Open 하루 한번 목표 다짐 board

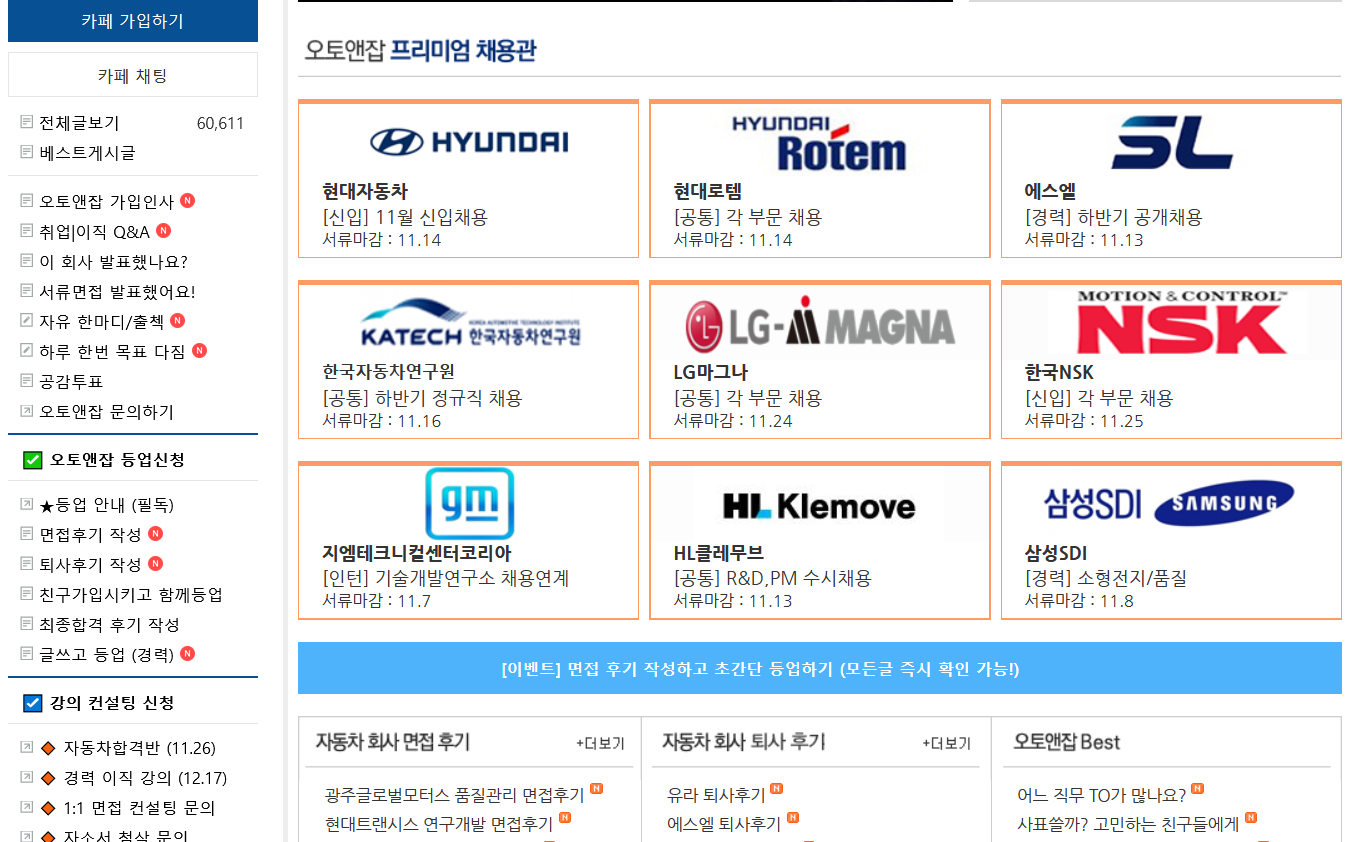pyautogui.click(x=112, y=351)
